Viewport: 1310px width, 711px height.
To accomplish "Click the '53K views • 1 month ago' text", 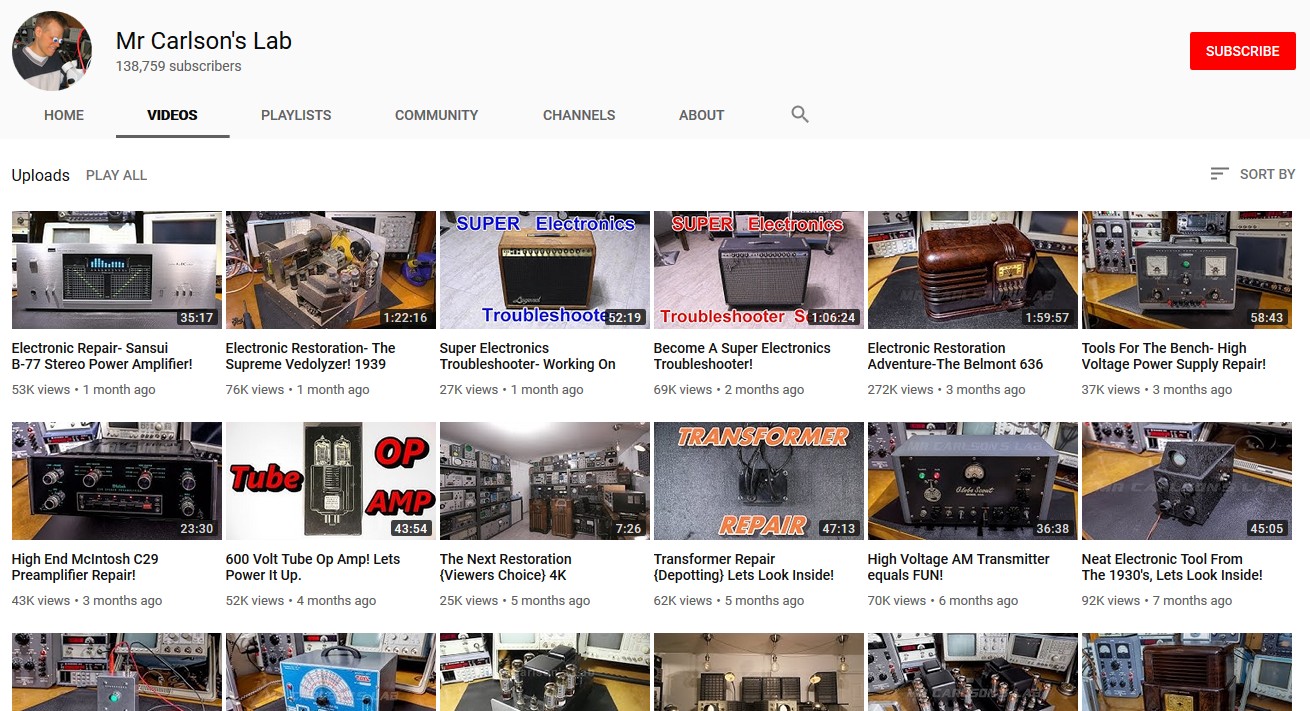I will 84,390.
